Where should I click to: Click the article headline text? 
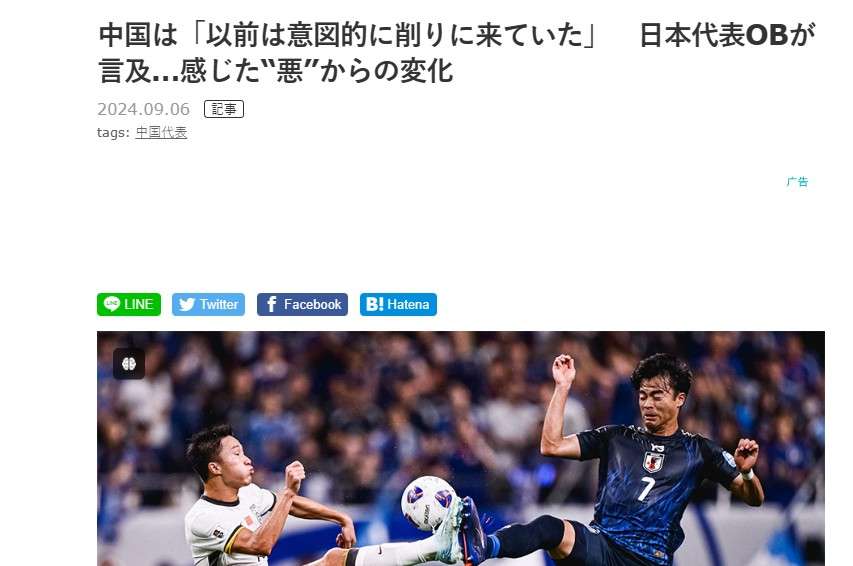(x=457, y=53)
